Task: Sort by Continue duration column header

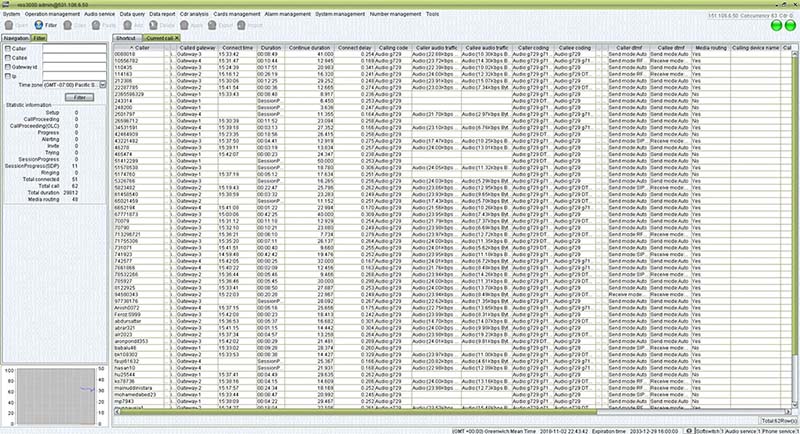Action: (x=309, y=47)
